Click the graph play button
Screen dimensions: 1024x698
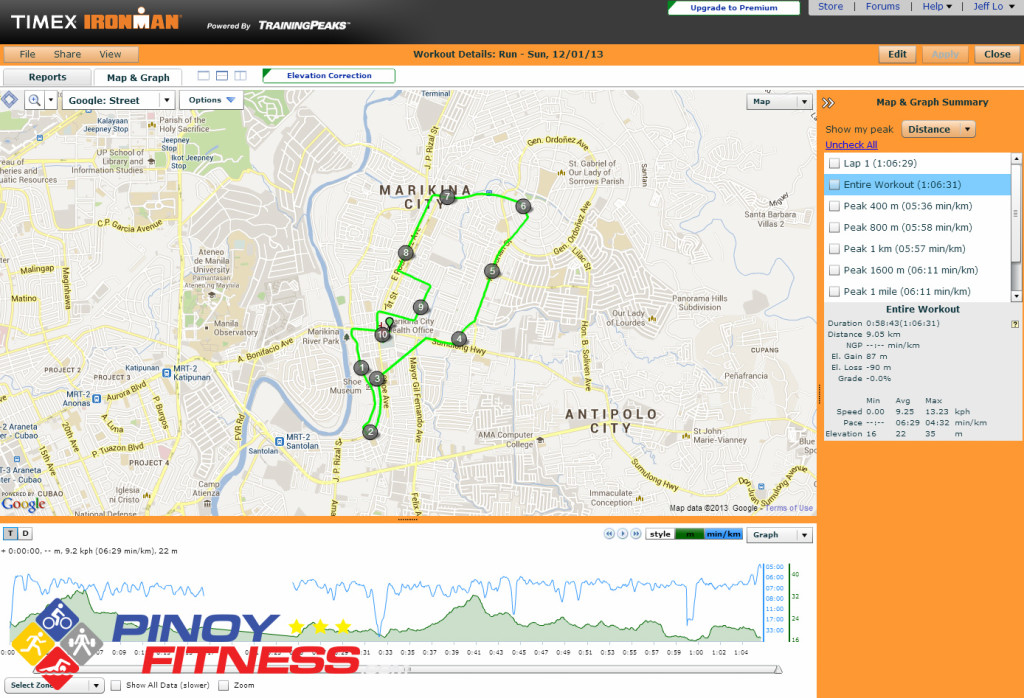(622, 535)
